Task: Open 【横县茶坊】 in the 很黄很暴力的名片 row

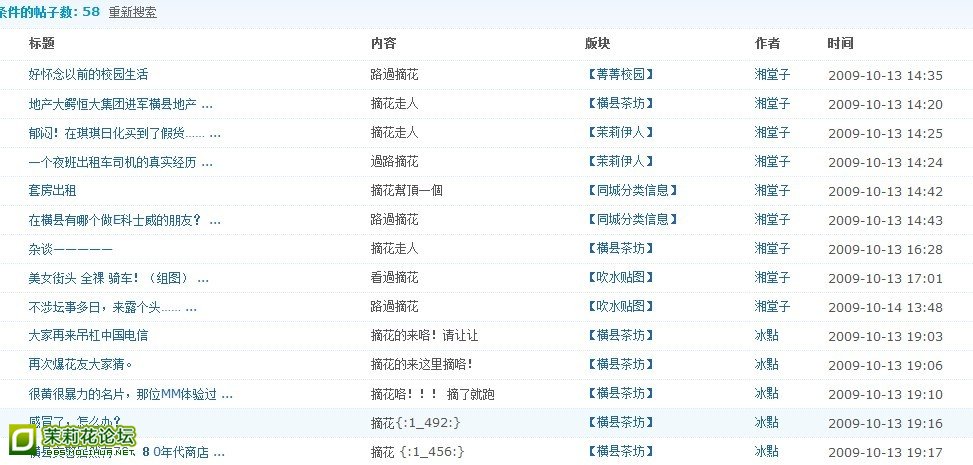Action: [x=619, y=393]
